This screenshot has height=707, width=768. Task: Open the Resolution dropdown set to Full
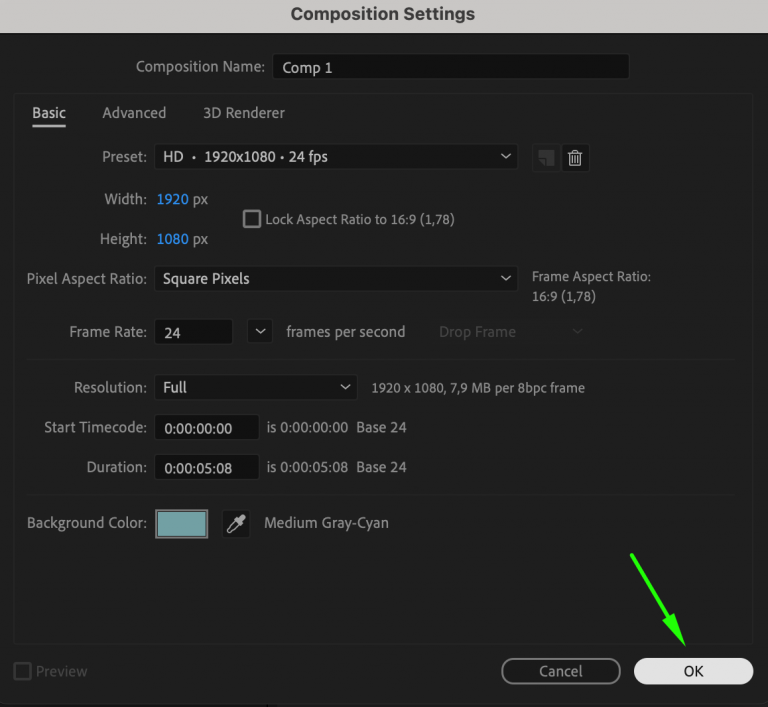pos(255,387)
